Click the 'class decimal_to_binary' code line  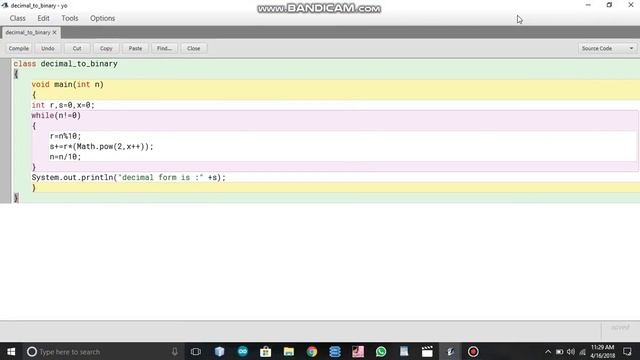tap(65, 64)
